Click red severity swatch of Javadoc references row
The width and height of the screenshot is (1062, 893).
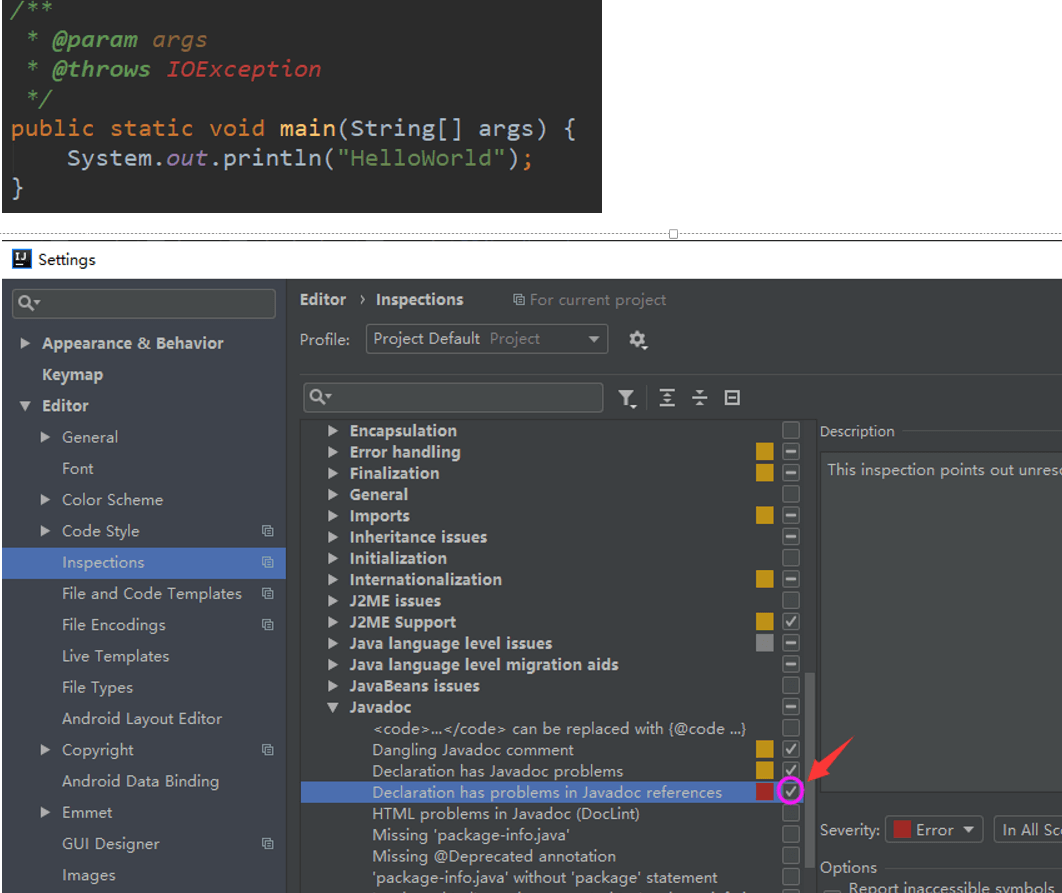pyautogui.click(x=765, y=791)
